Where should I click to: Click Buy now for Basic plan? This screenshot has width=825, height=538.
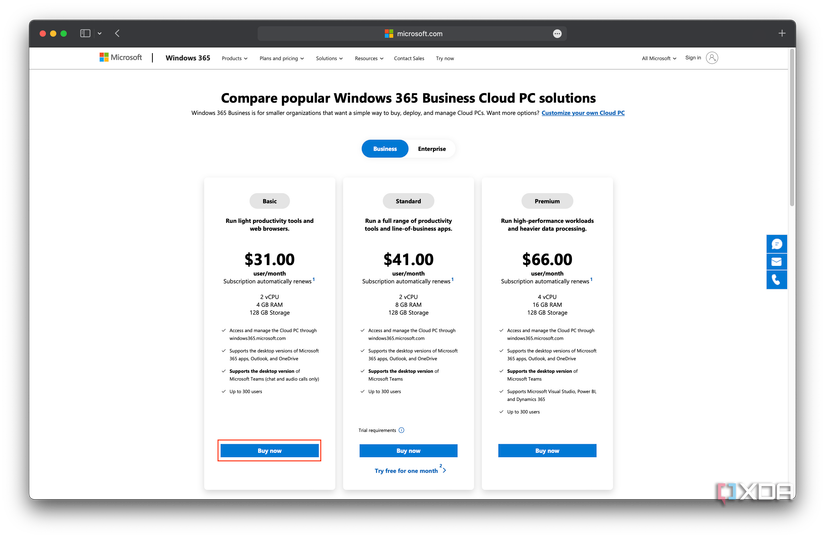tap(269, 451)
